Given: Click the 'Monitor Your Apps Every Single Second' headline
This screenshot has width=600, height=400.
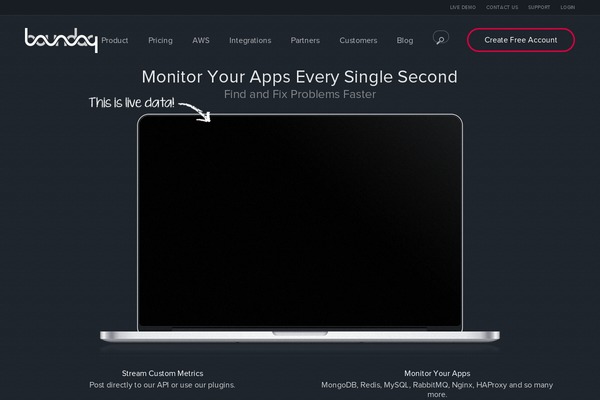Looking at the screenshot, I should point(300,77).
